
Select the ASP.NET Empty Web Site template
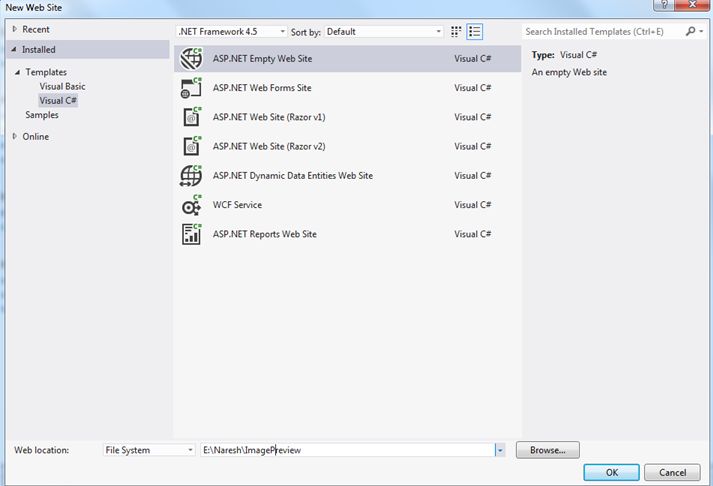pyautogui.click(x=347, y=59)
